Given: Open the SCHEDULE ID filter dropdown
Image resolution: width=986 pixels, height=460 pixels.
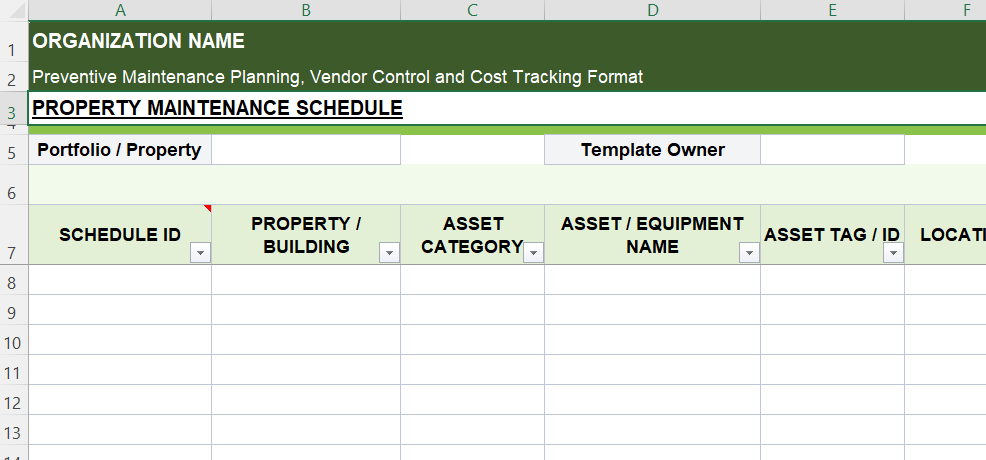Looking at the screenshot, I should 200,254.
